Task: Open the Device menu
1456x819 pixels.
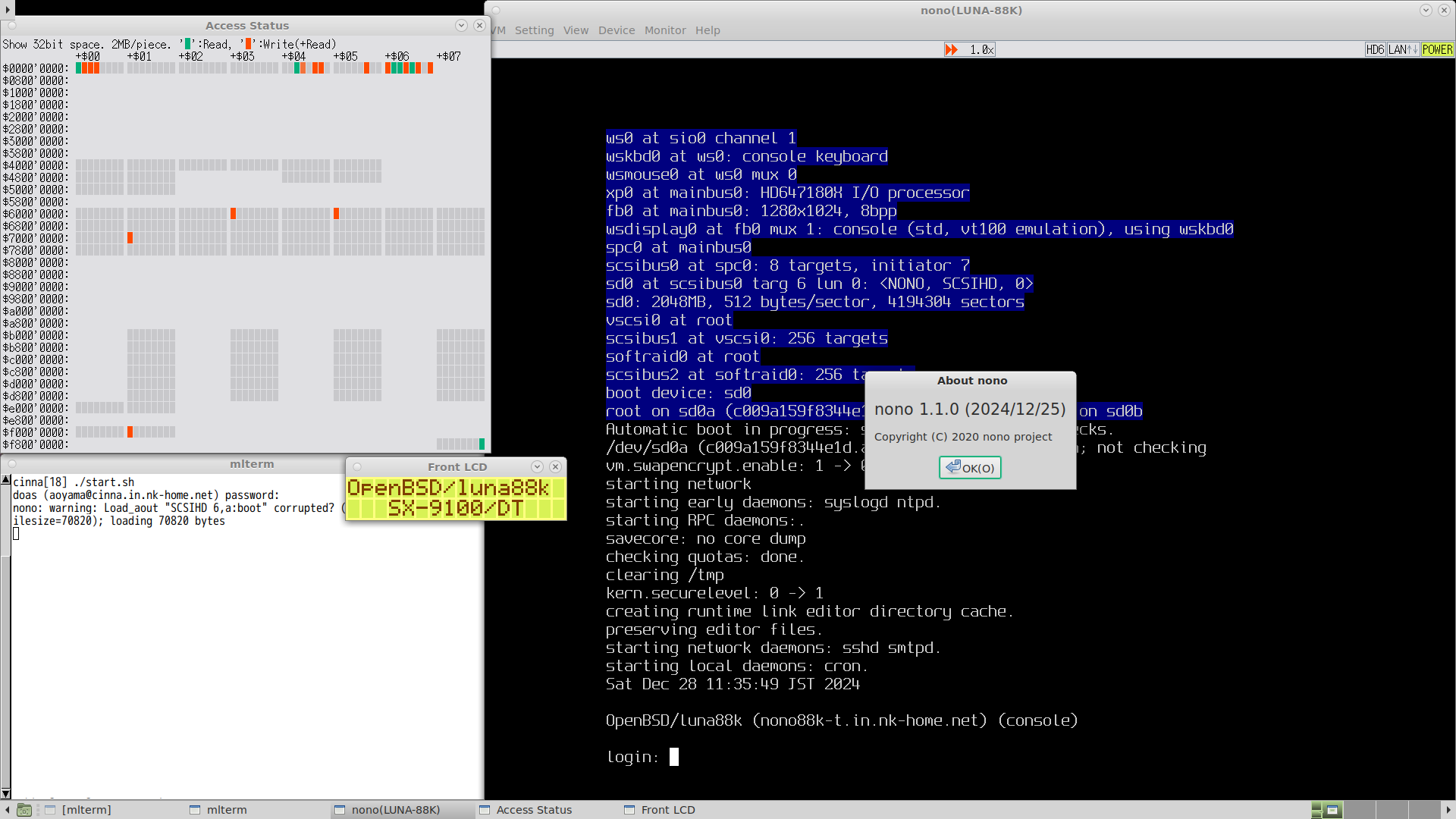Action: click(616, 30)
